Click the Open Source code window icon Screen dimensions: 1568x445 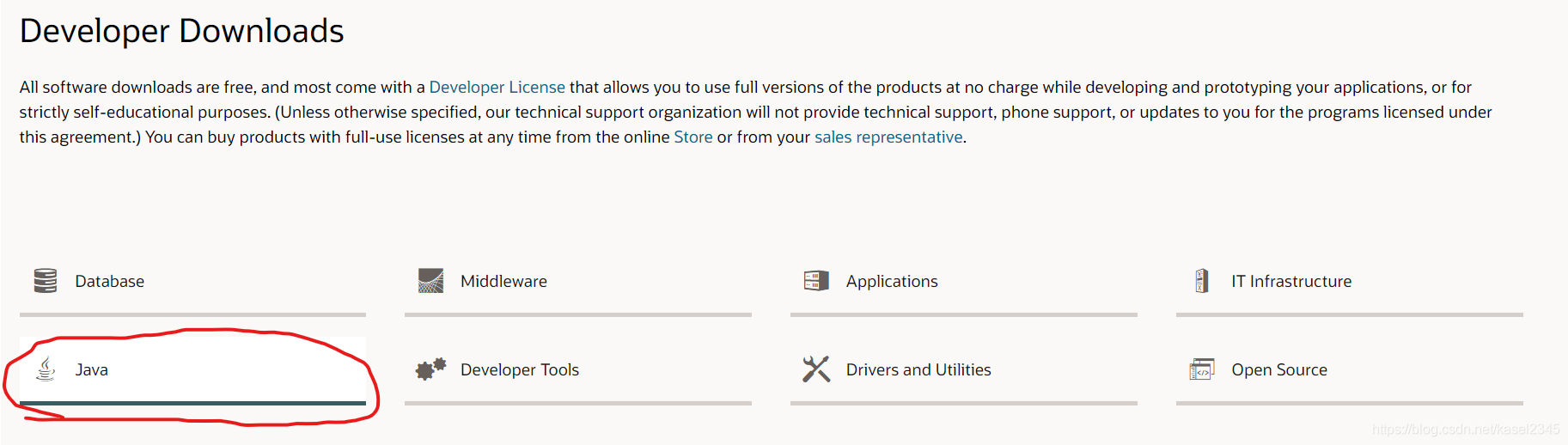click(x=1202, y=369)
